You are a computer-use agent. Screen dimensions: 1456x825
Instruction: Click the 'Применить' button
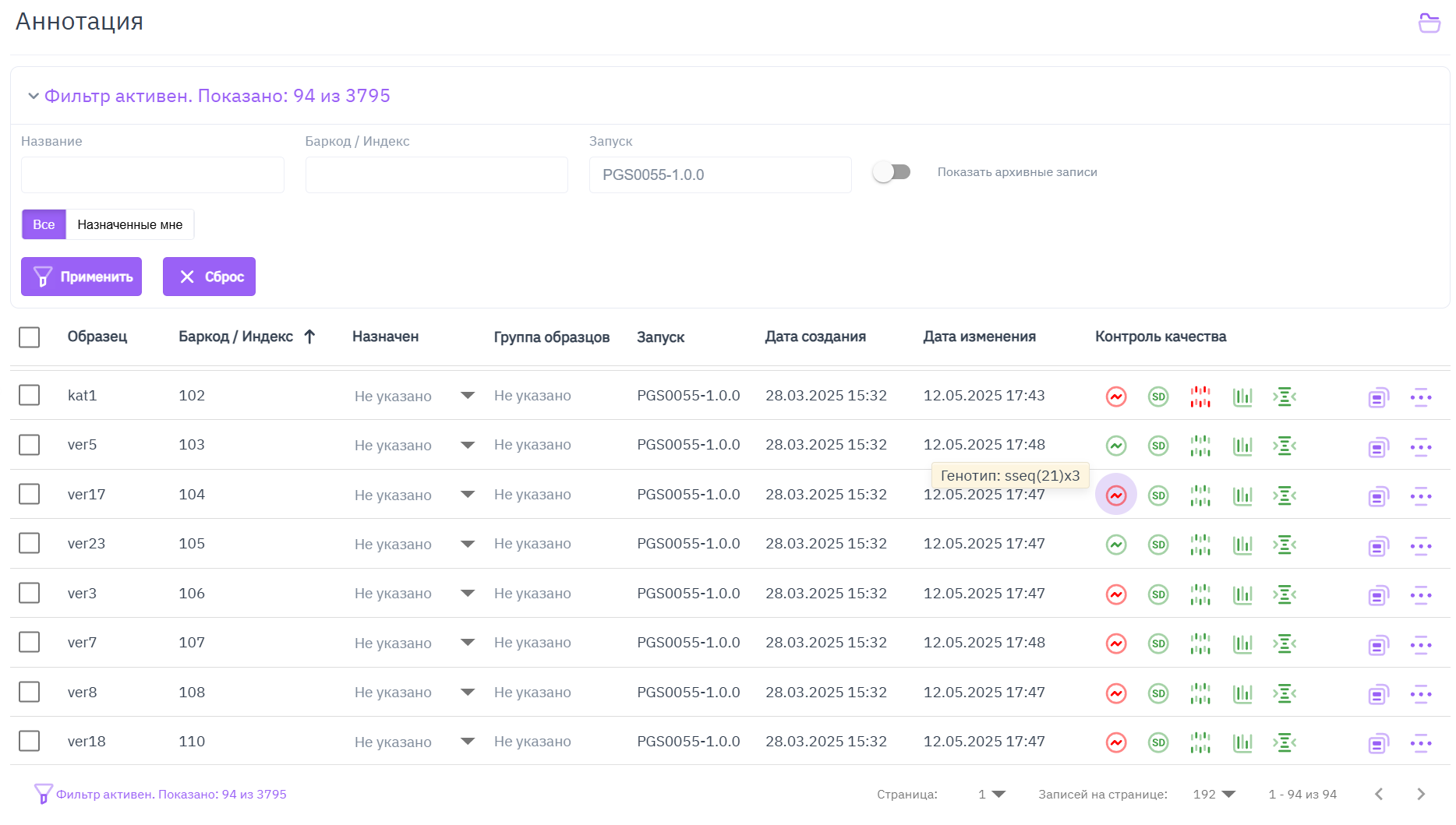pyautogui.click(x=82, y=277)
